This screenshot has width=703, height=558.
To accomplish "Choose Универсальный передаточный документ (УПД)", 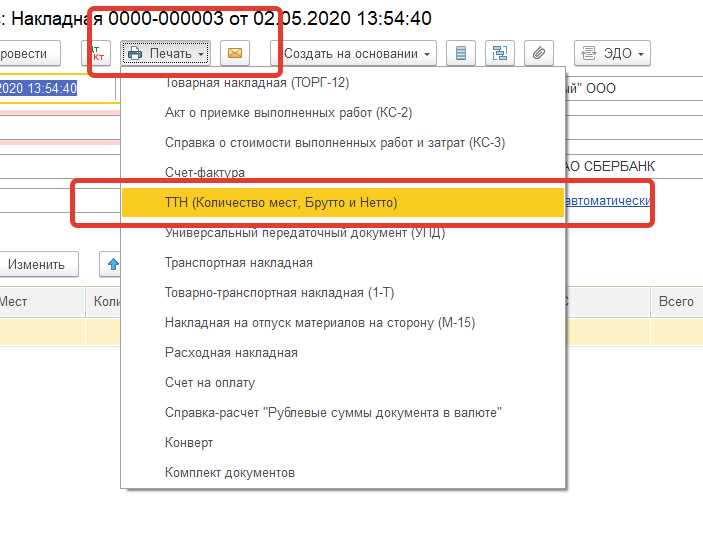I will click(x=343, y=233).
